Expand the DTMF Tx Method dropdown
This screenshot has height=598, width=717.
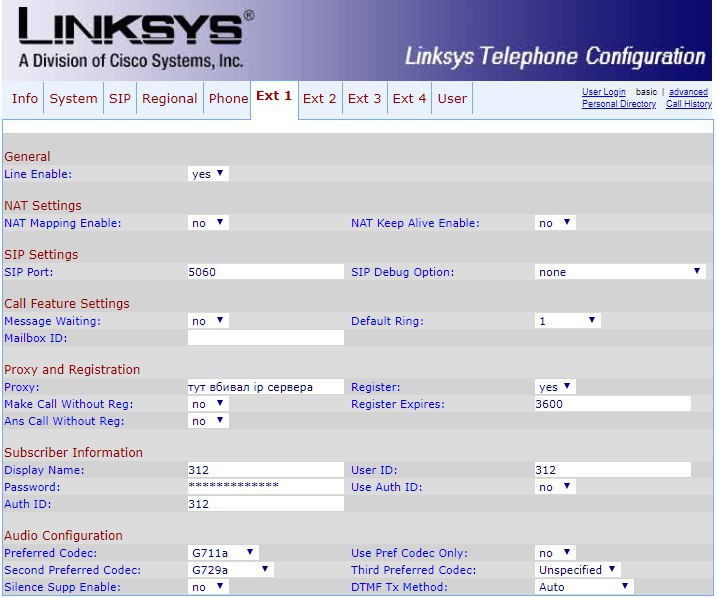(x=584, y=587)
